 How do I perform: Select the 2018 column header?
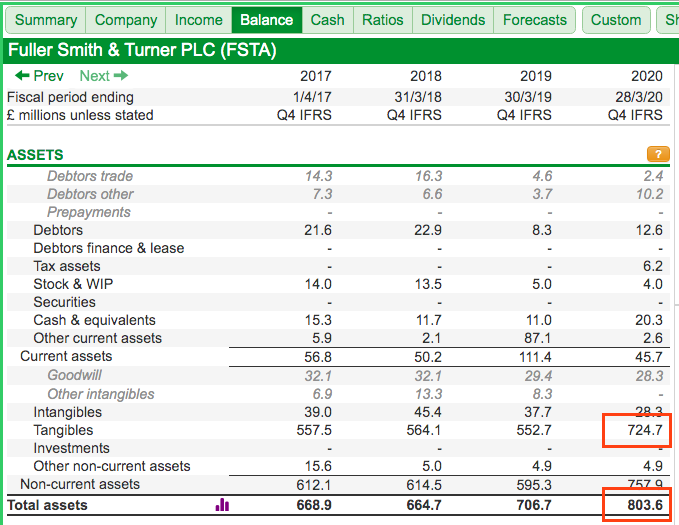pyautogui.click(x=426, y=76)
